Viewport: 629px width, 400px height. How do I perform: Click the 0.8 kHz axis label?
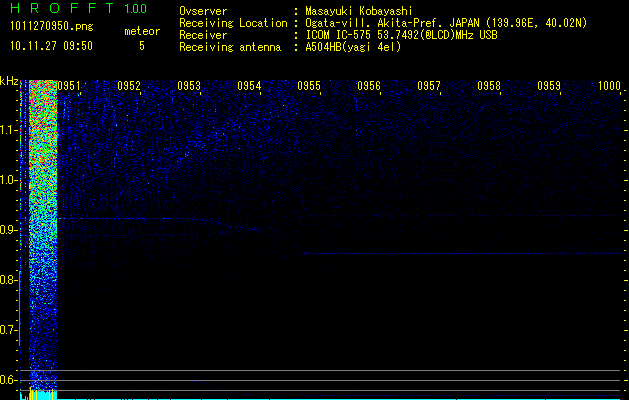(x=9, y=280)
